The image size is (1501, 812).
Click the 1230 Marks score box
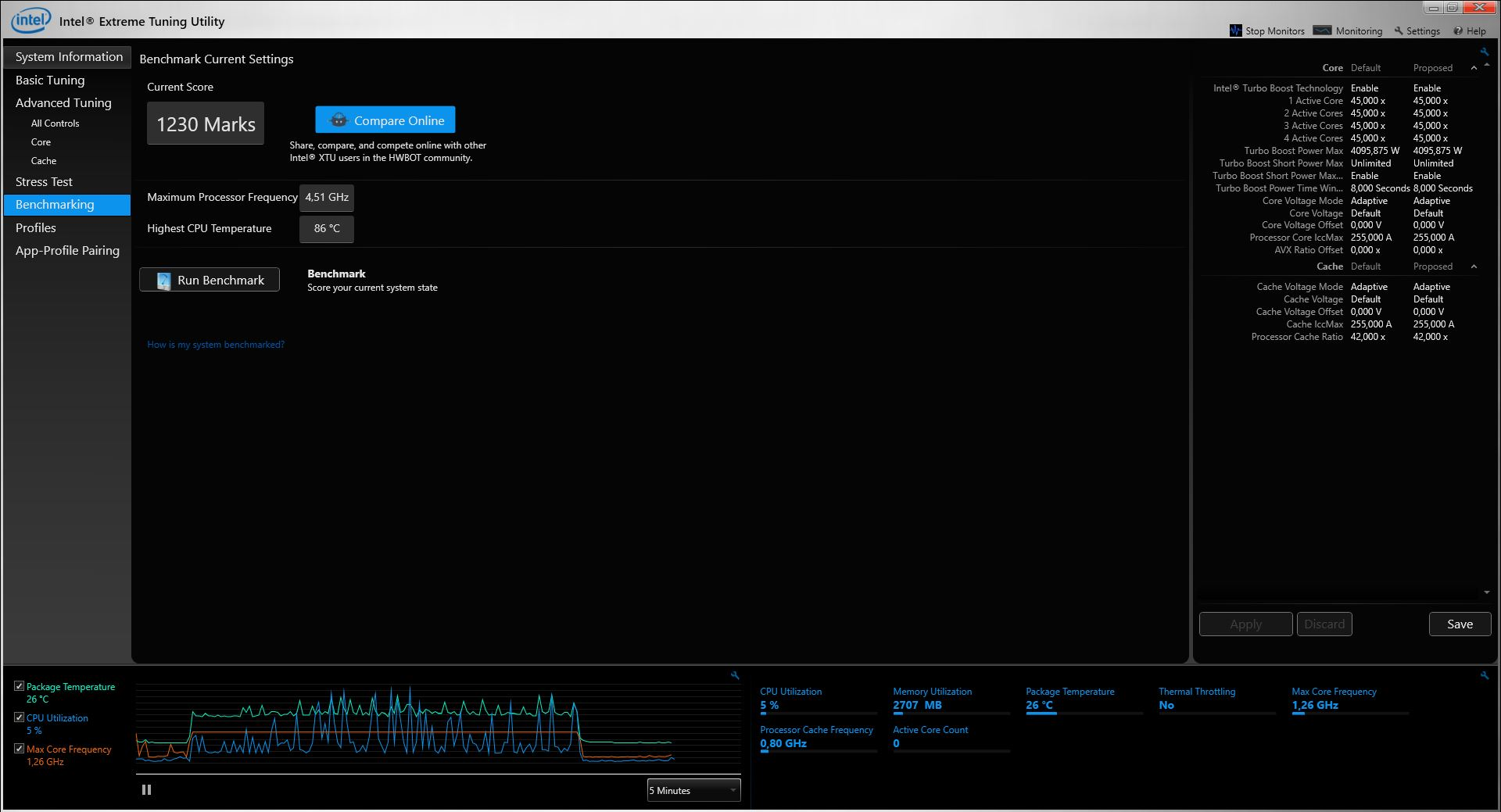coord(206,123)
